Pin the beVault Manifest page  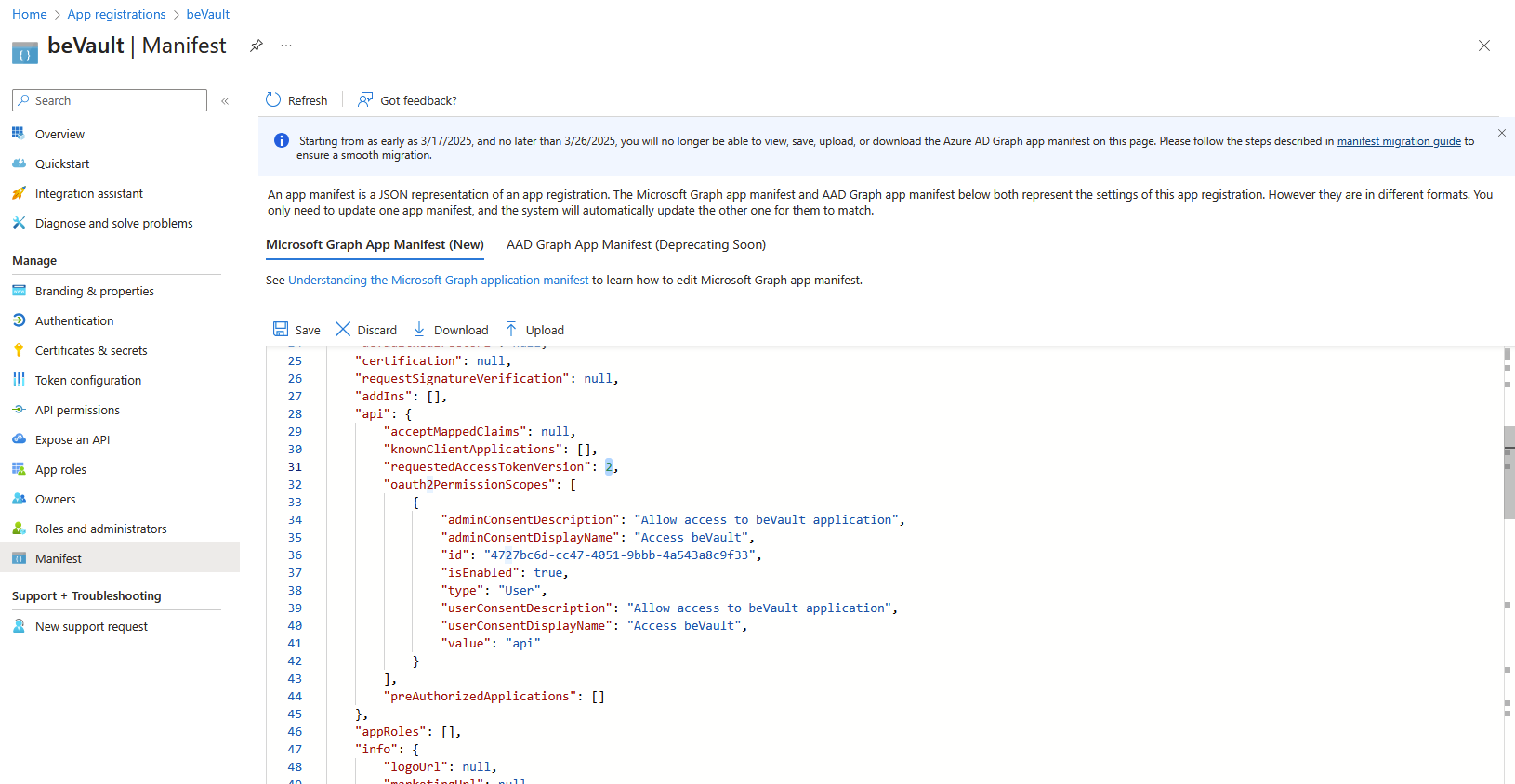point(257,46)
